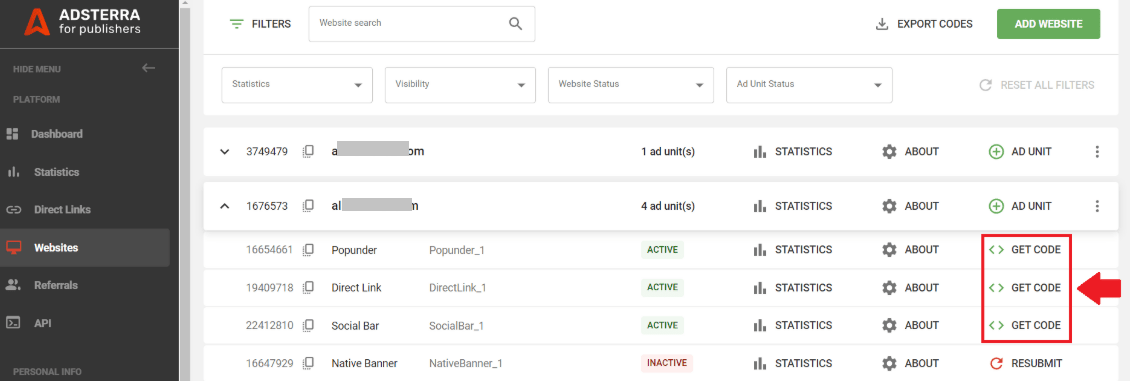Collapse website row 1676573
Viewport: 1130px width, 382px height.
coord(224,206)
